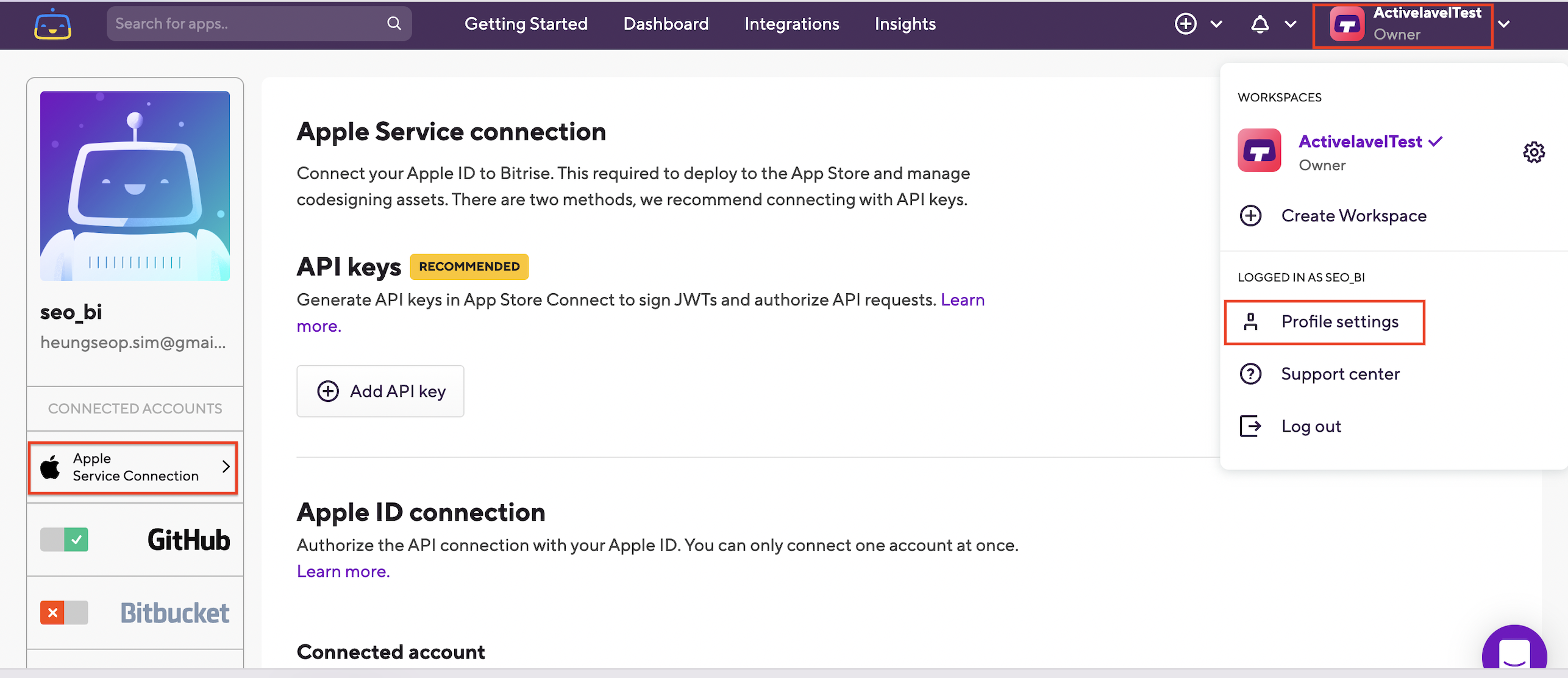
Task: Expand the dropdown arrow beside bell icon
Action: click(1290, 24)
